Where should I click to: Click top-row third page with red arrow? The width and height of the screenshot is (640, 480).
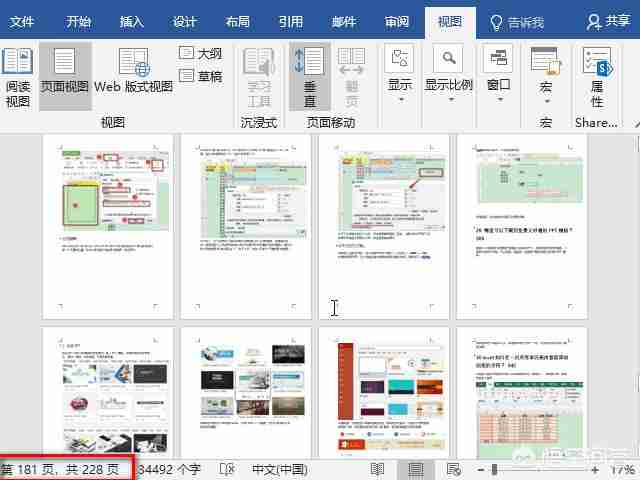[384, 227]
